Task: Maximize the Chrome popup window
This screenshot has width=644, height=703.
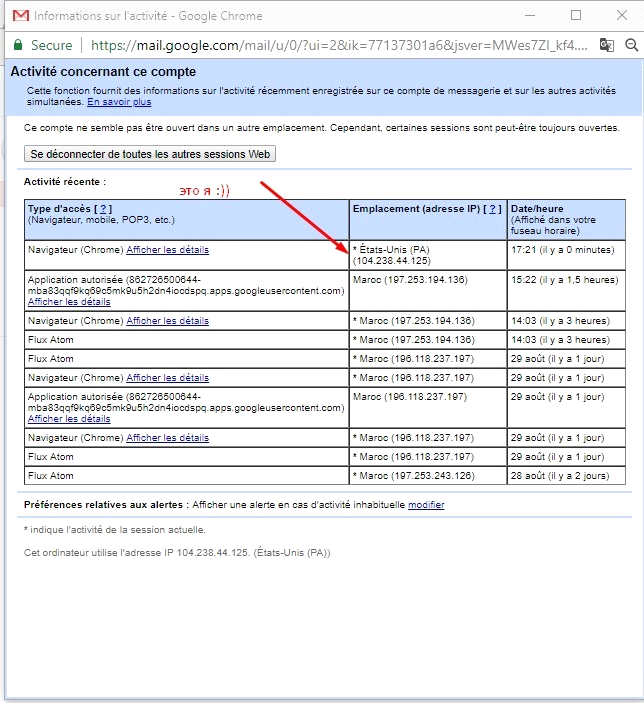Action: coord(576,16)
